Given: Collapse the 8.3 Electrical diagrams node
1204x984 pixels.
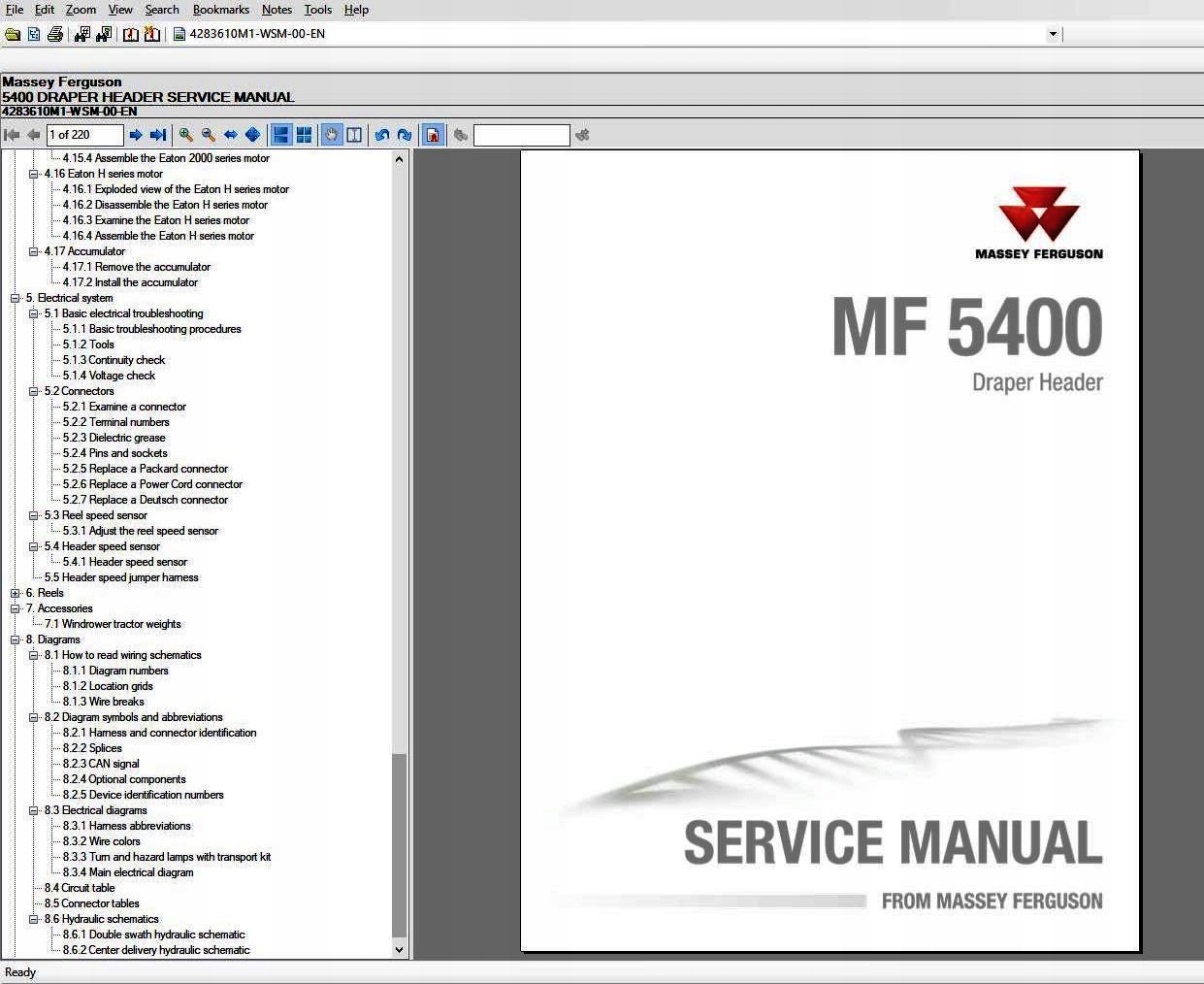Looking at the screenshot, I should (x=33, y=810).
